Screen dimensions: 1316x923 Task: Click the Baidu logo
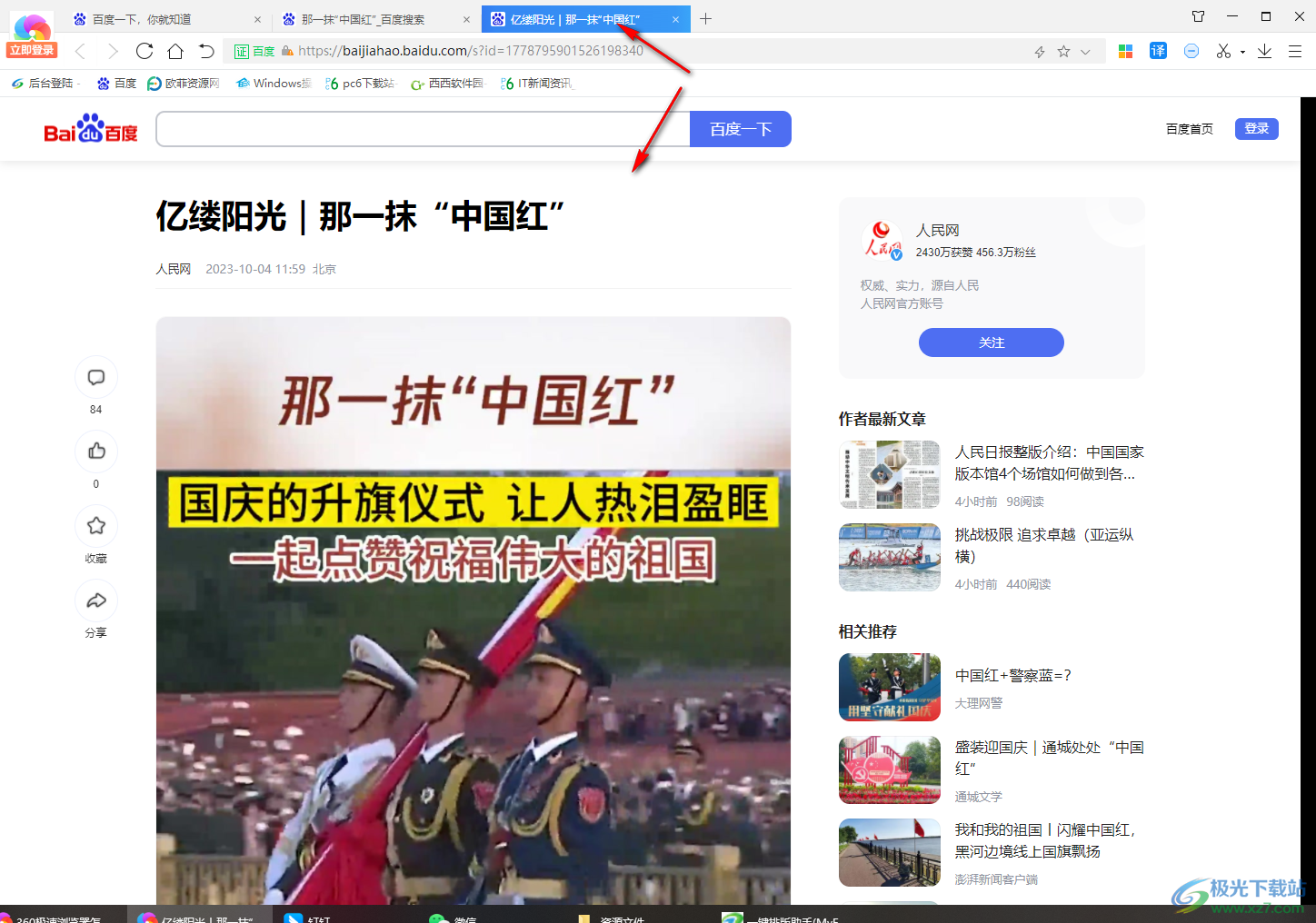point(91,129)
